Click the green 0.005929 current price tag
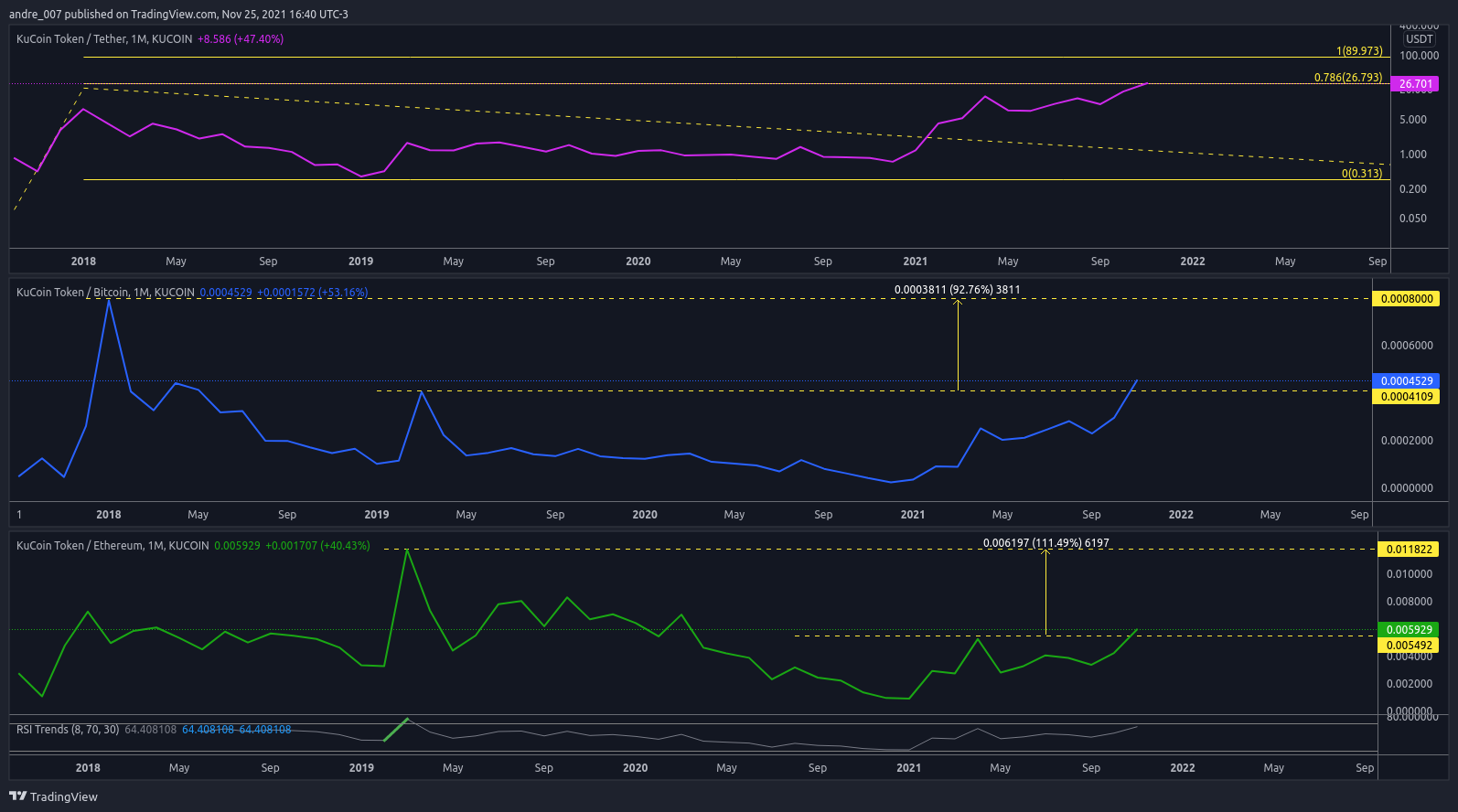 (x=1409, y=630)
